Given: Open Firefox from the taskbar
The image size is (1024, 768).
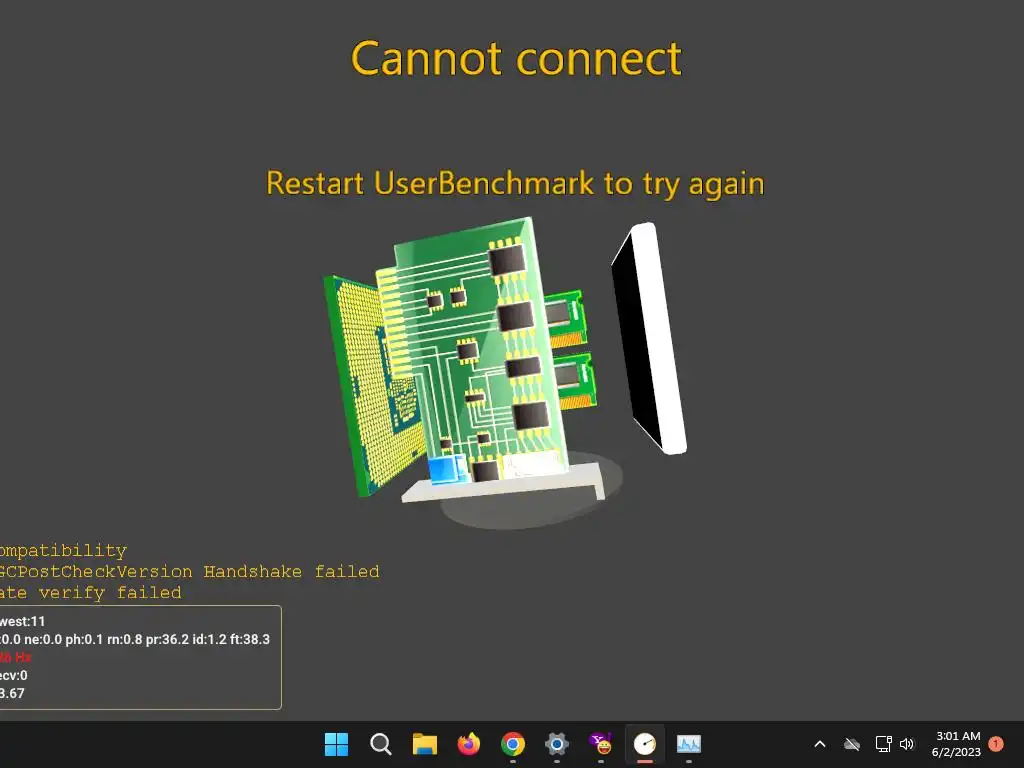Looking at the screenshot, I should [469, 744].
